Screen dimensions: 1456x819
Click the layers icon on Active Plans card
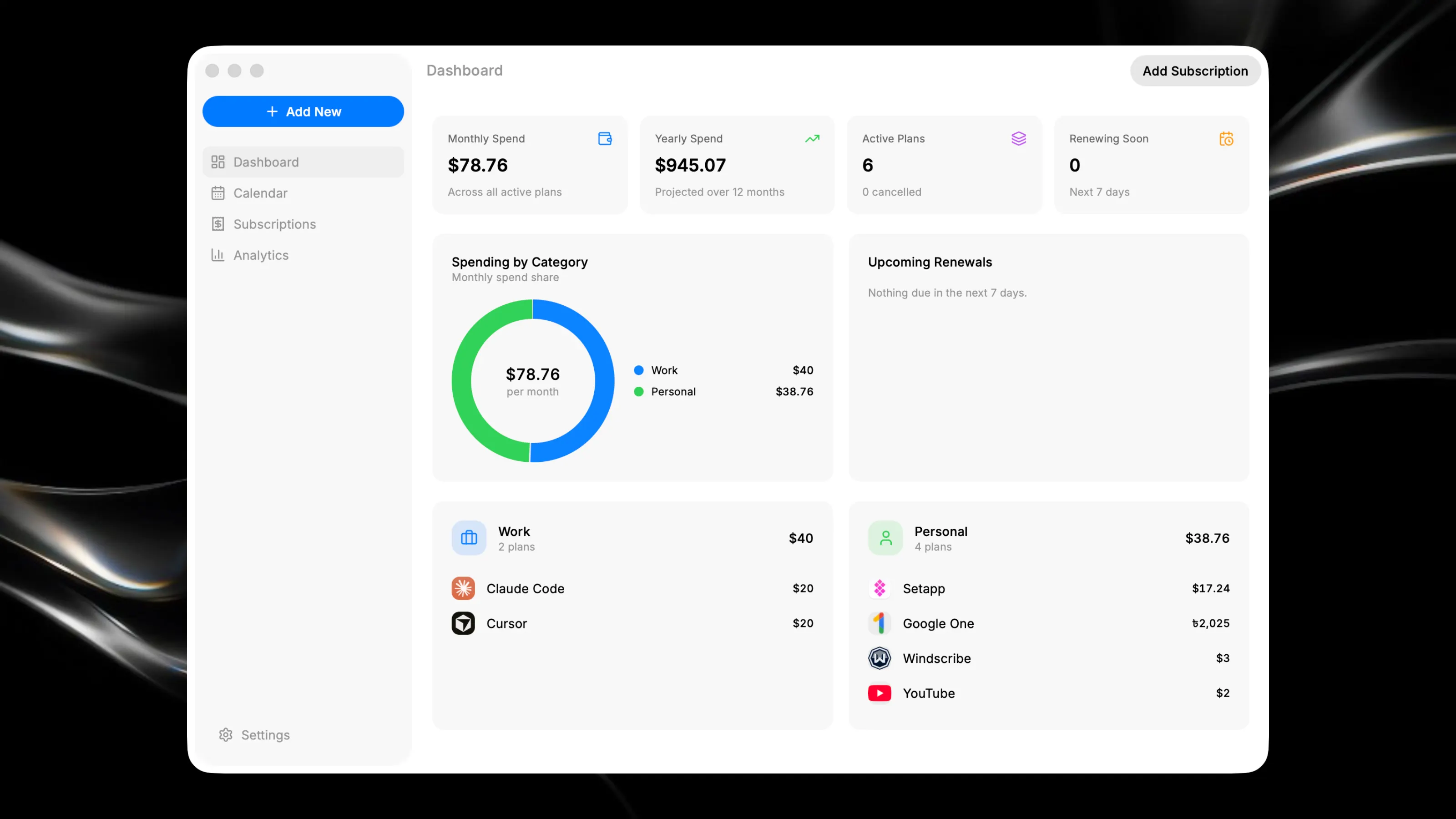(1019, 138)
